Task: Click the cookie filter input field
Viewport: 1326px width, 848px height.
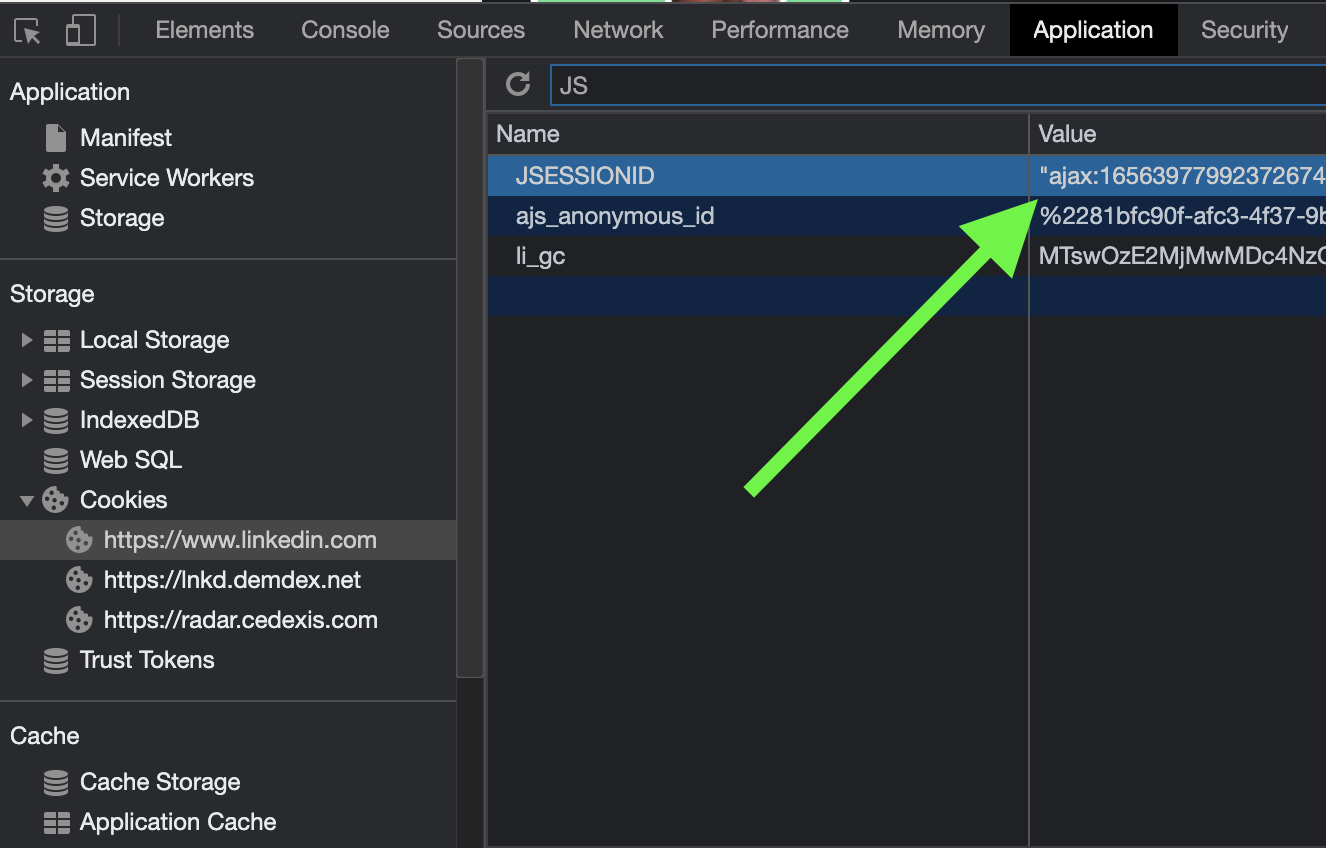Action: coord(938,85)
